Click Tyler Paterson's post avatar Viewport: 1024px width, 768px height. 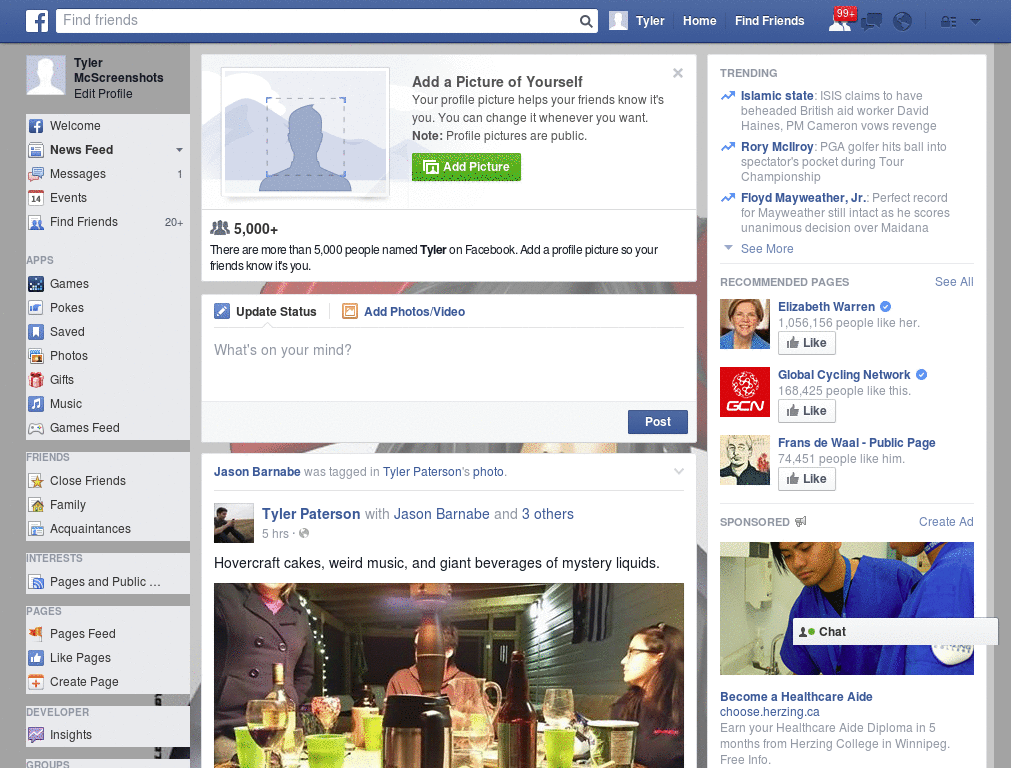pyautogui.click(x=234, y=523)
